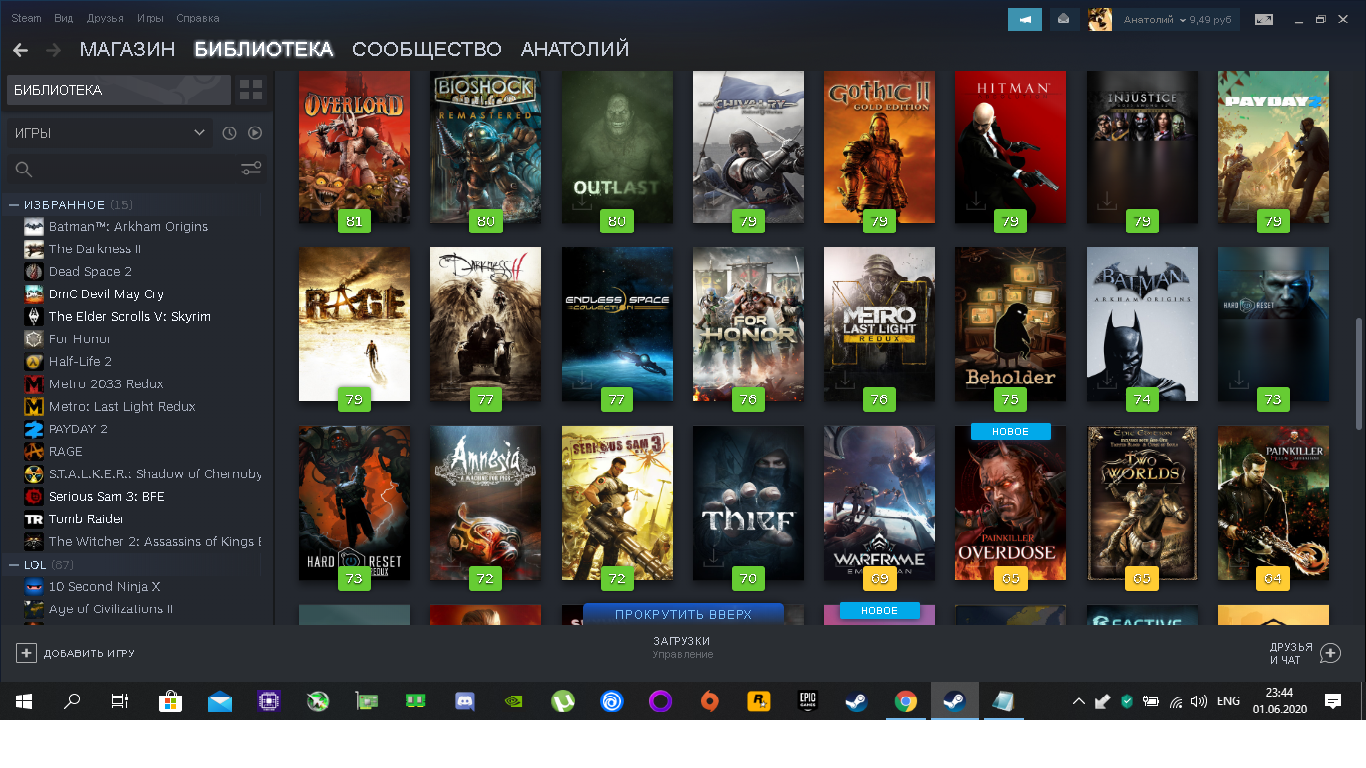Collapse the LOL category
Image resolution: width=1366 pixels, height=768 pixels.
(x=14, y=565)
